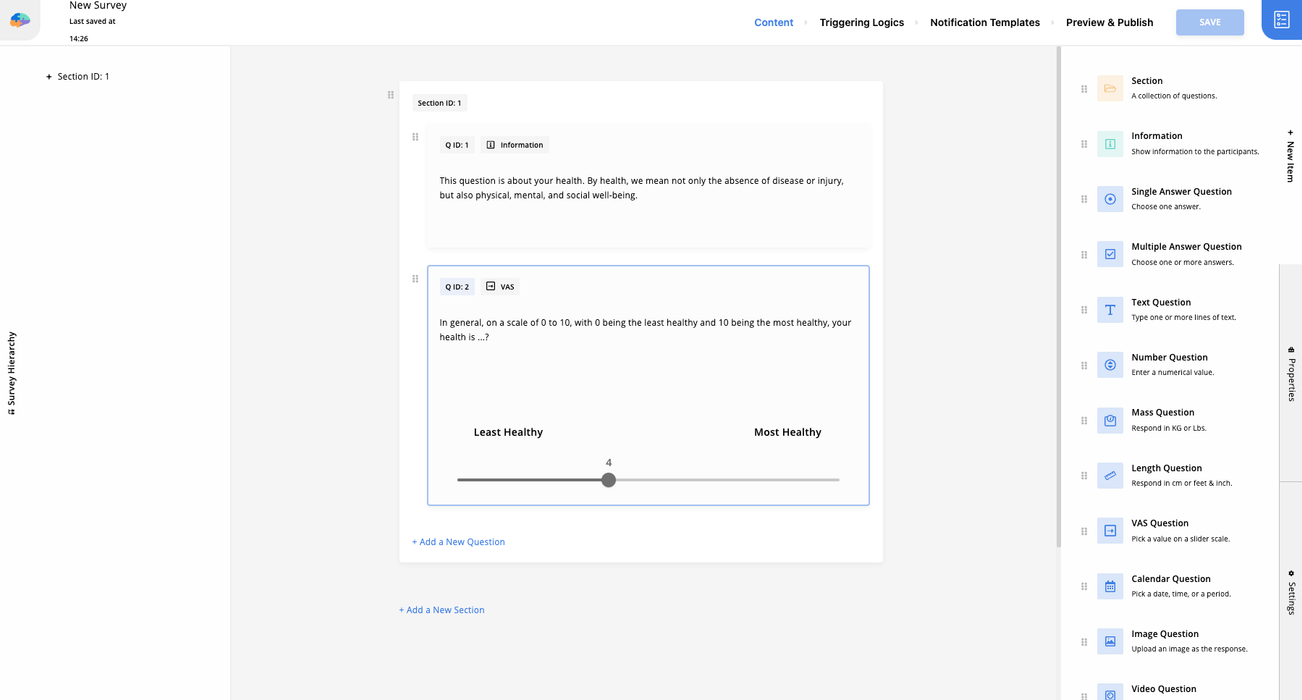The image size is (1302, 700).
Task: Select the VAS Question slider icon
Action: (x=1109, y=531)
